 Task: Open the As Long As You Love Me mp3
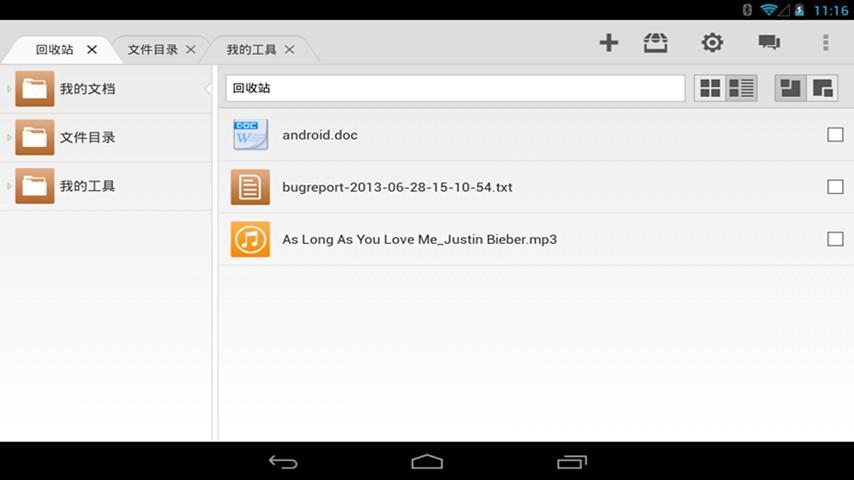pos(419,240)
